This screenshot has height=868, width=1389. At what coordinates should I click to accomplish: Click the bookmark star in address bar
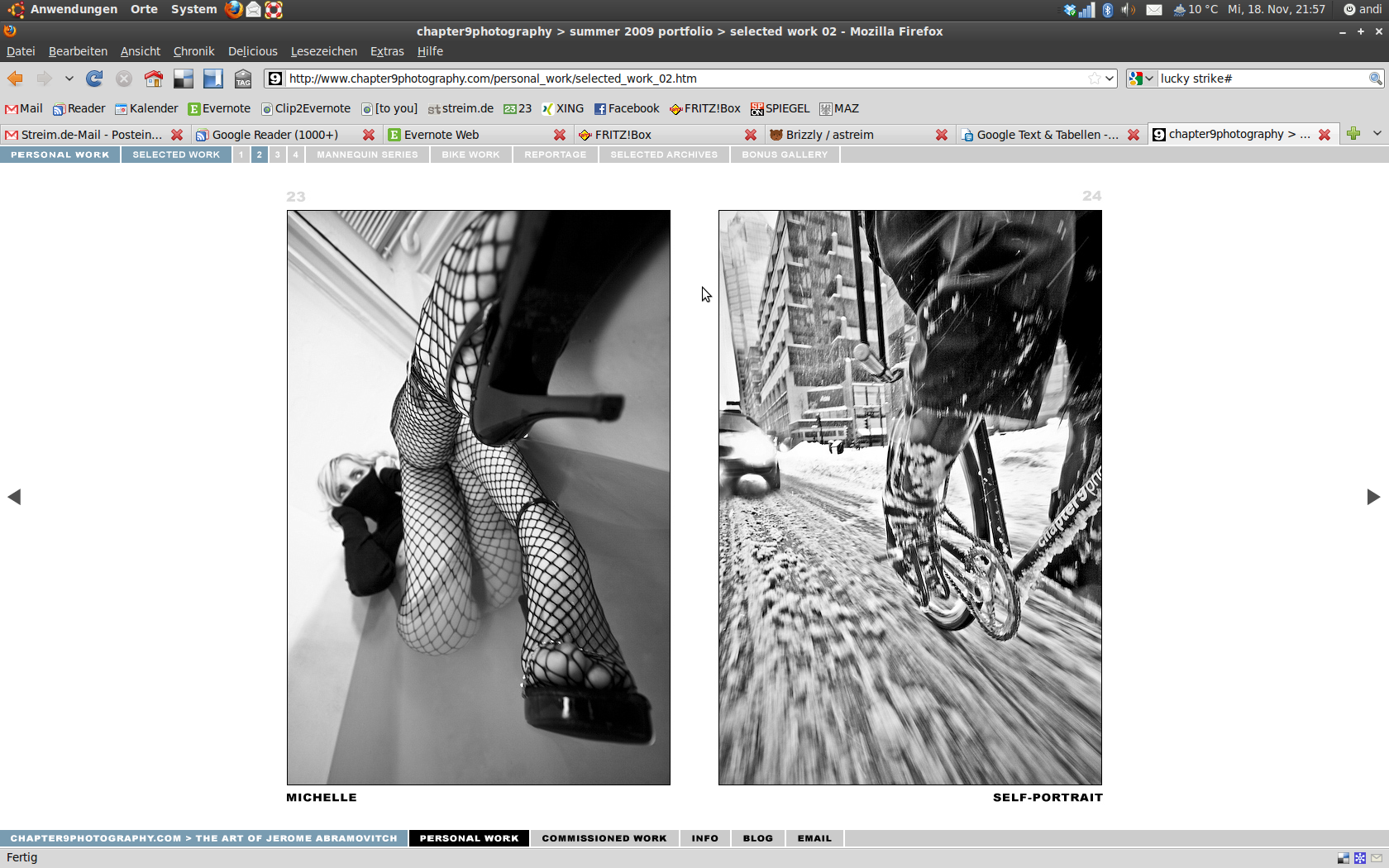pyautogui.click(x=1094, y=79)
